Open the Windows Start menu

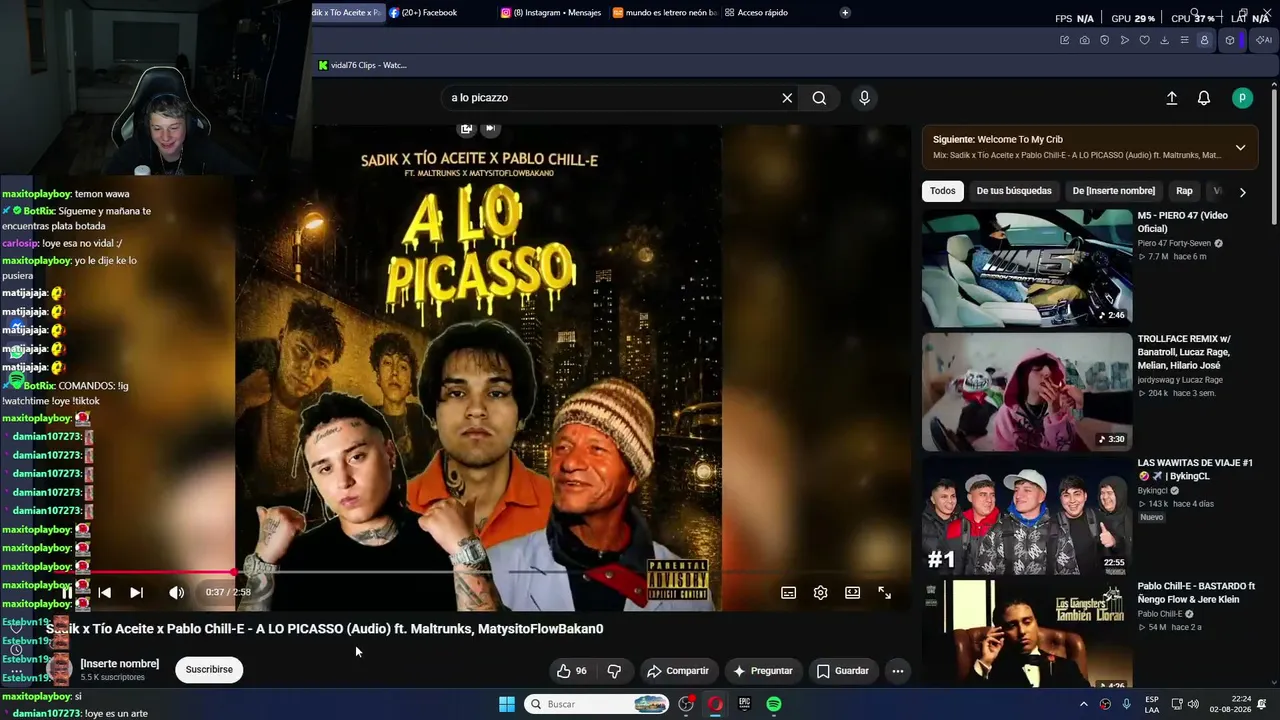tap(507, 704)
